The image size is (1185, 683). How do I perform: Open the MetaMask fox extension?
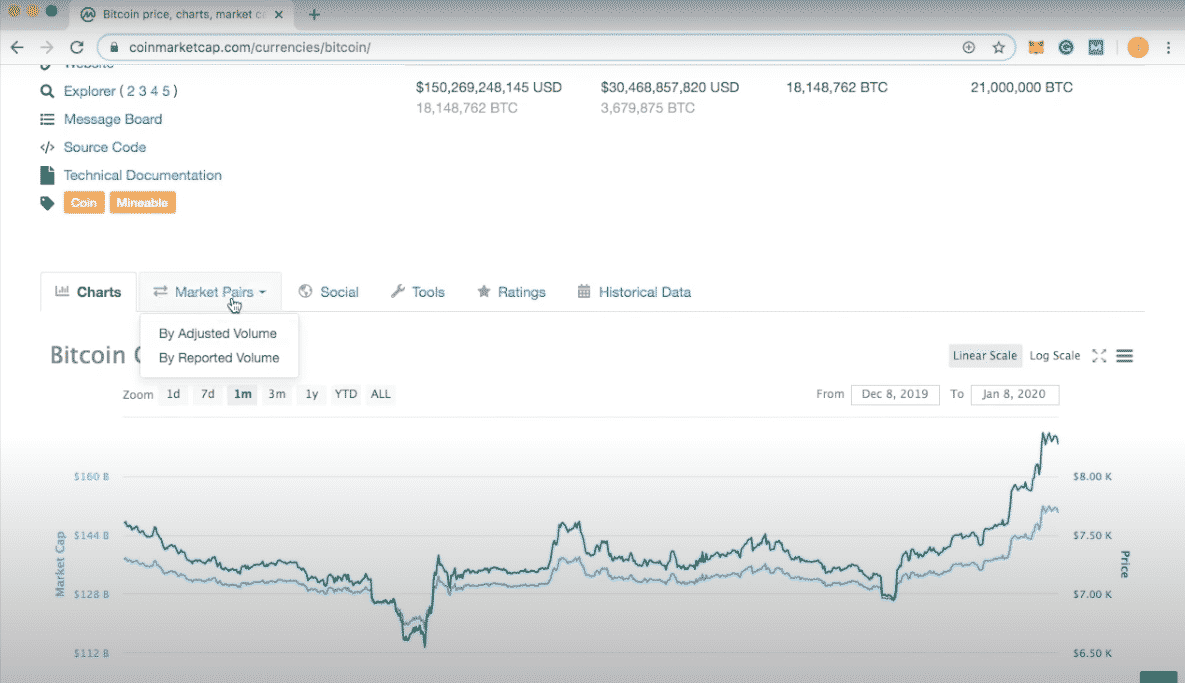[1035, 47]
